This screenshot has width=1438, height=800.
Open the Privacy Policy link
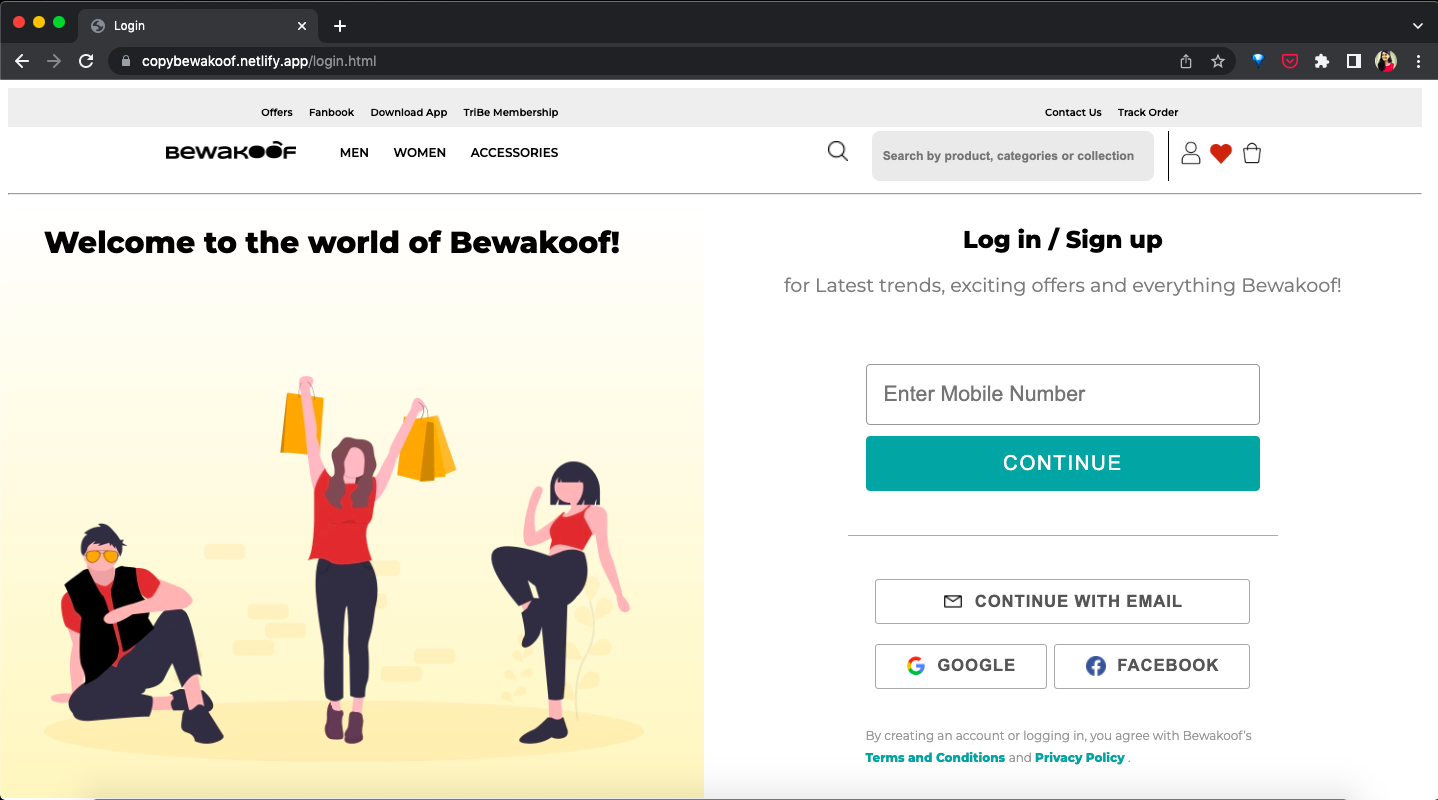pos(1080,758)
